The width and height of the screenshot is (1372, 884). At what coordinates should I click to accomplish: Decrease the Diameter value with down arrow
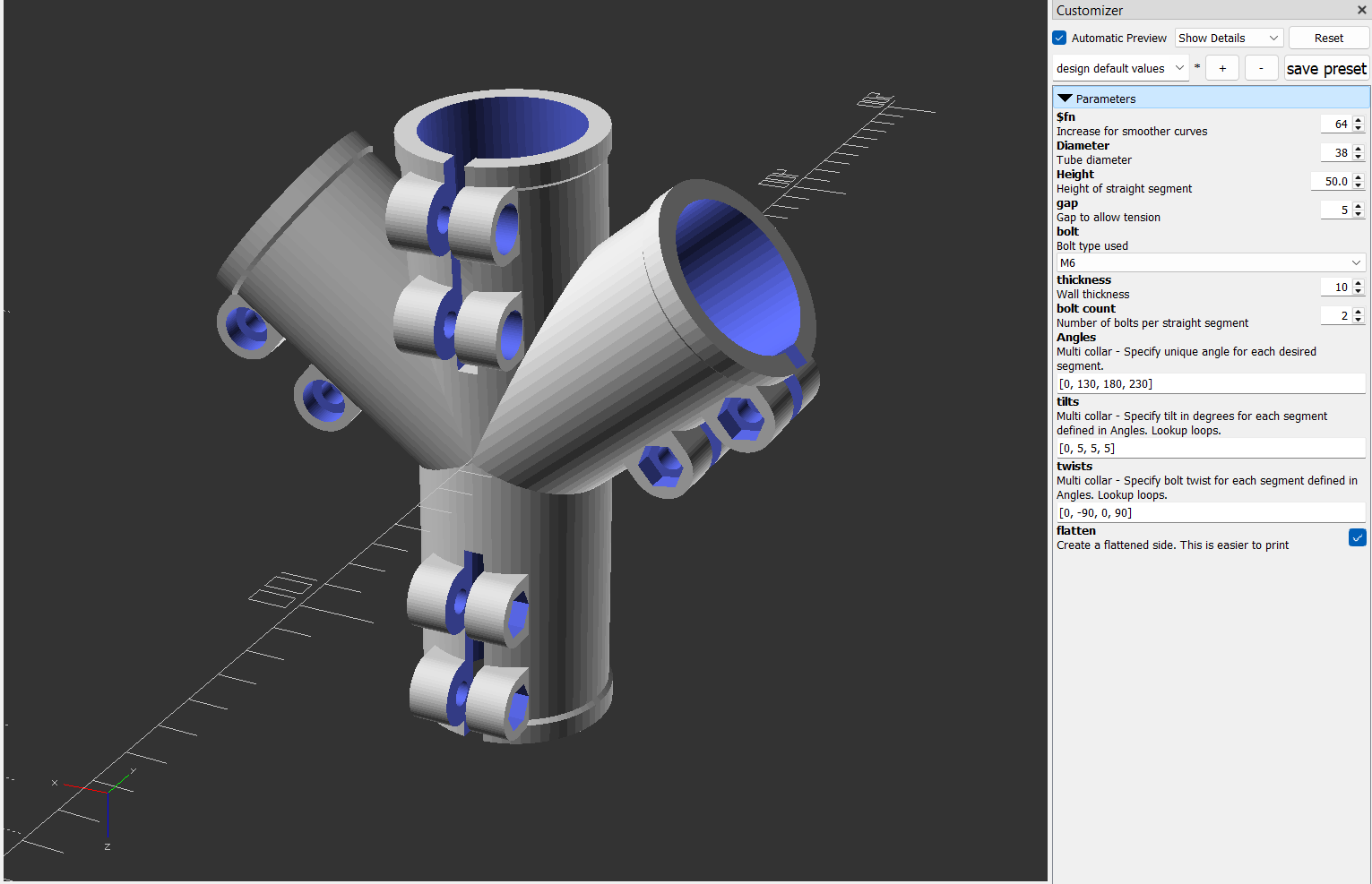(1359, 157)
